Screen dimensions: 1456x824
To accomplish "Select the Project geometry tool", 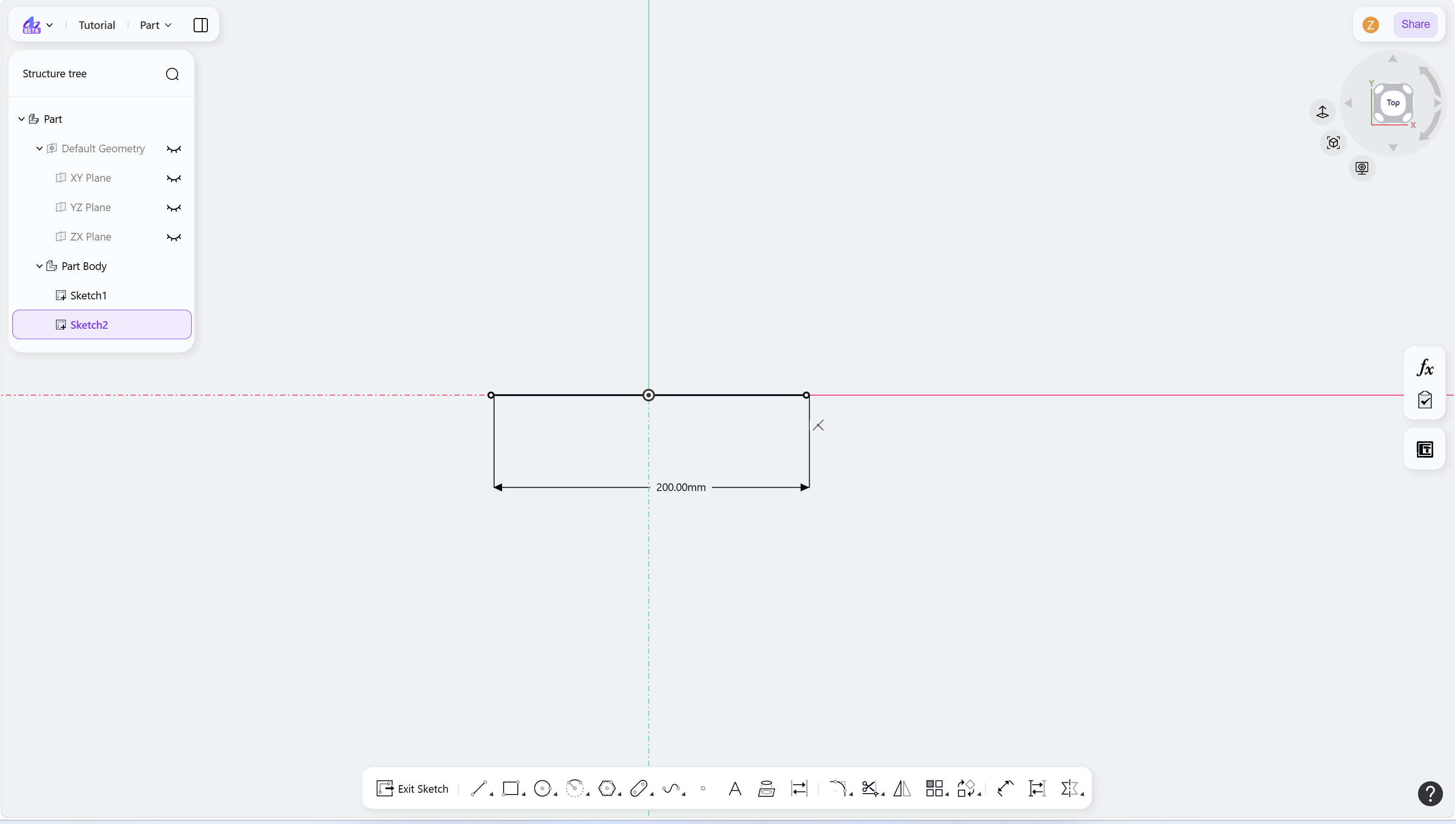I will point(766,788).
